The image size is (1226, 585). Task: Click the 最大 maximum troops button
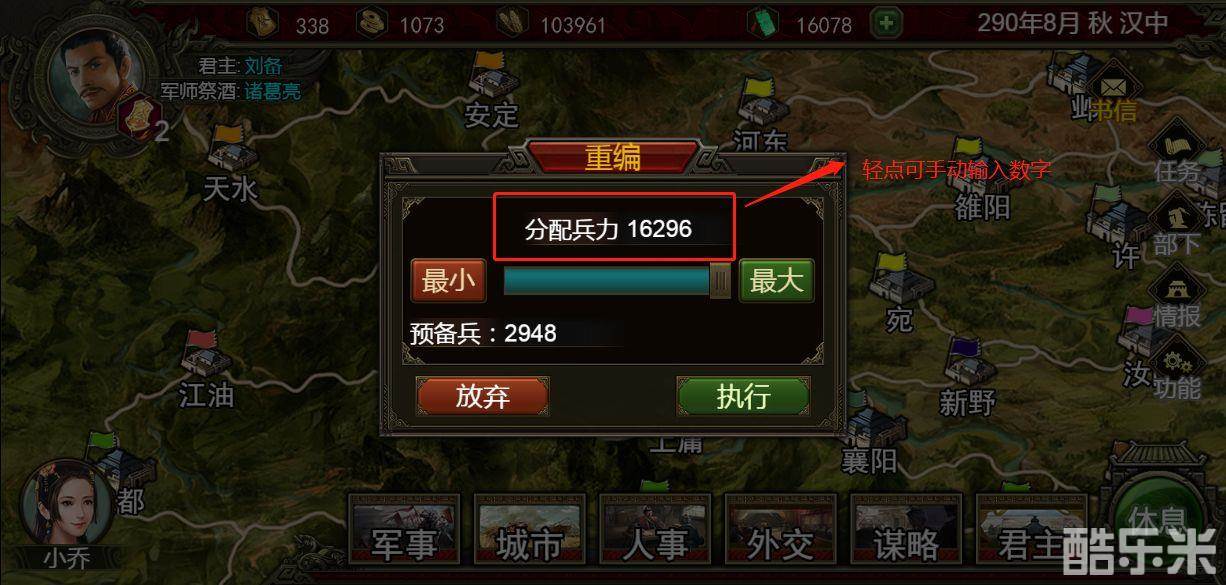pos(777,281)
